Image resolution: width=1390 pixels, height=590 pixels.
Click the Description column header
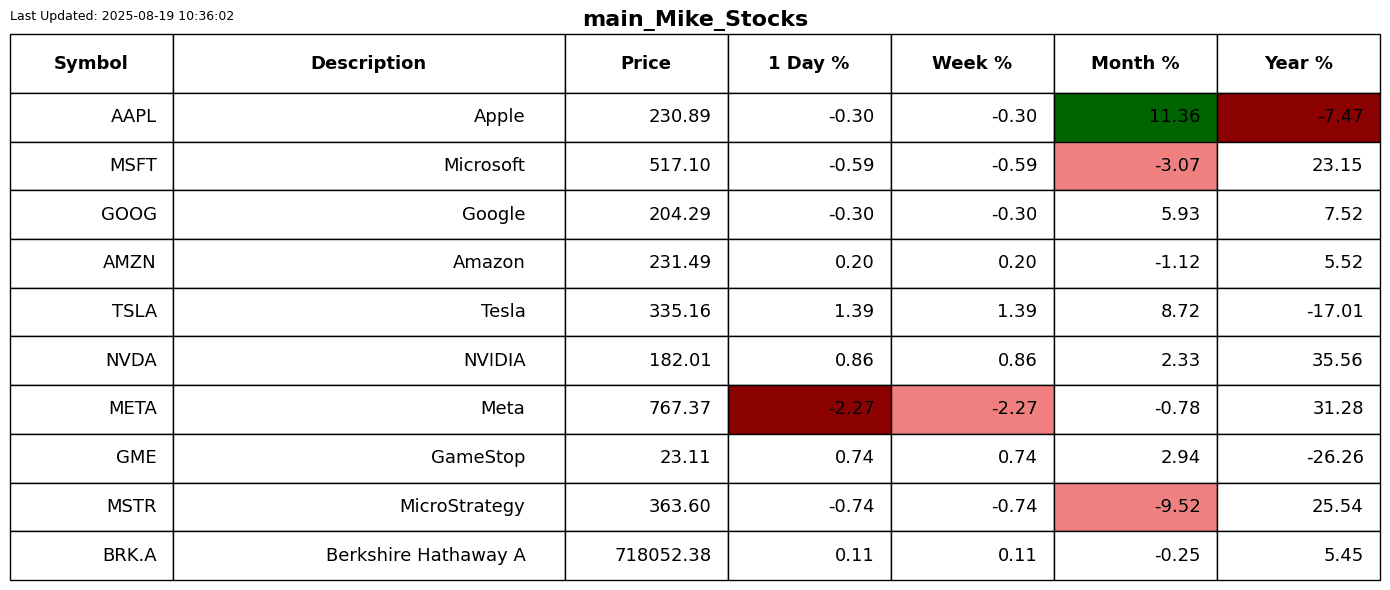[368, 64]
